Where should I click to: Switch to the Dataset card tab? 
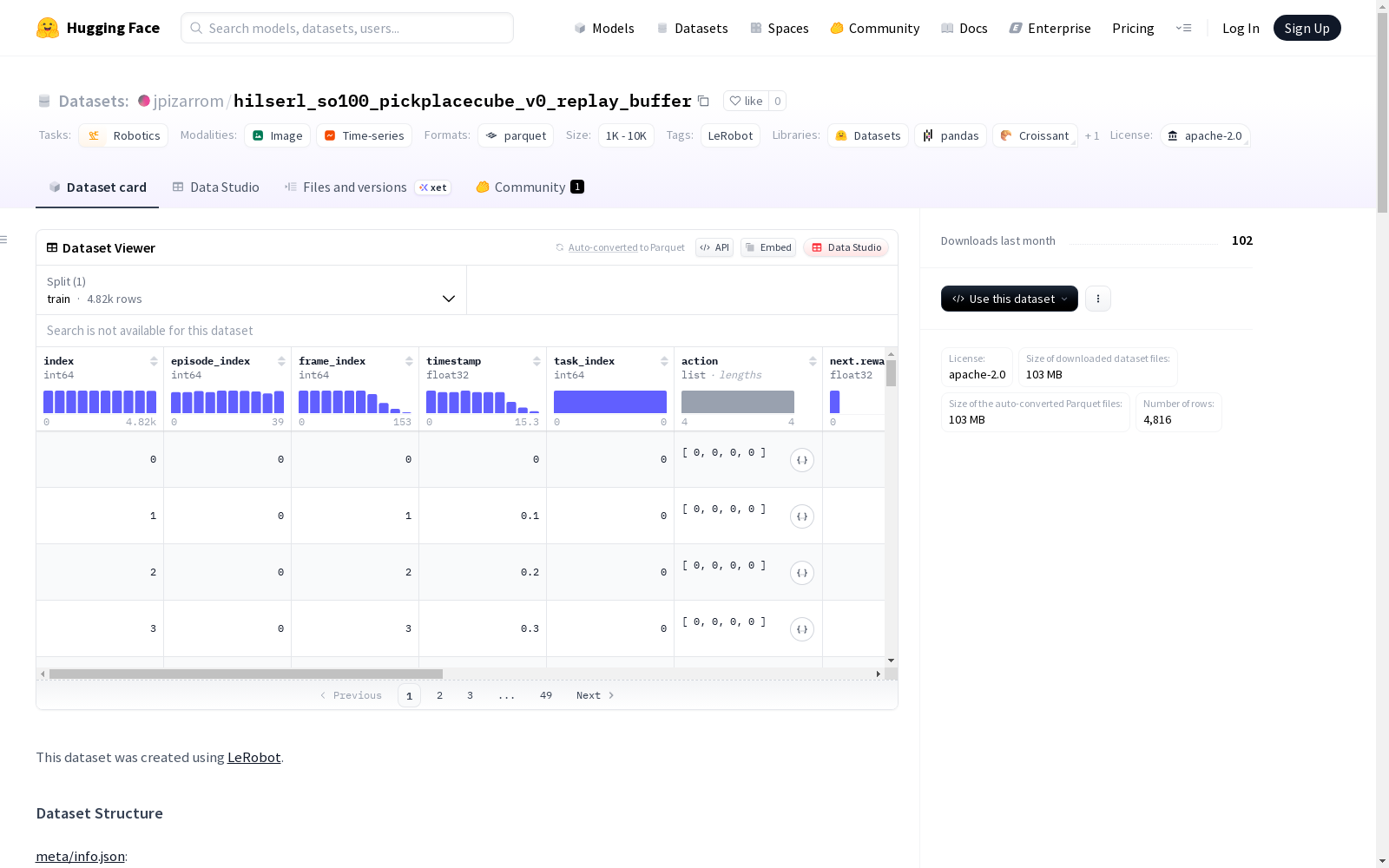(x=97, y=187)
